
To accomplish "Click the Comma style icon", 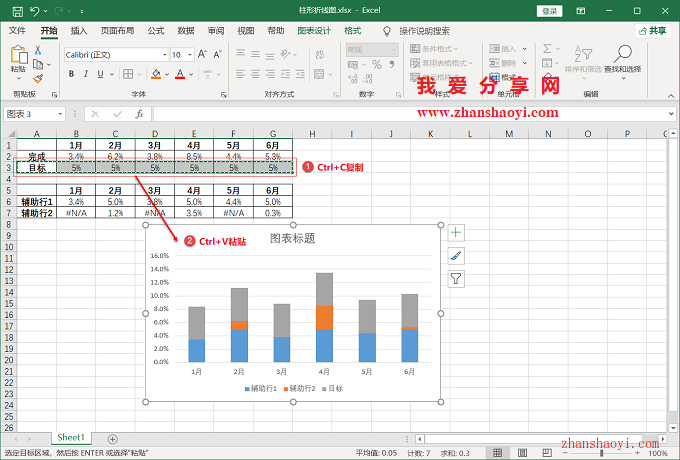I will click(x=392, y=65).
